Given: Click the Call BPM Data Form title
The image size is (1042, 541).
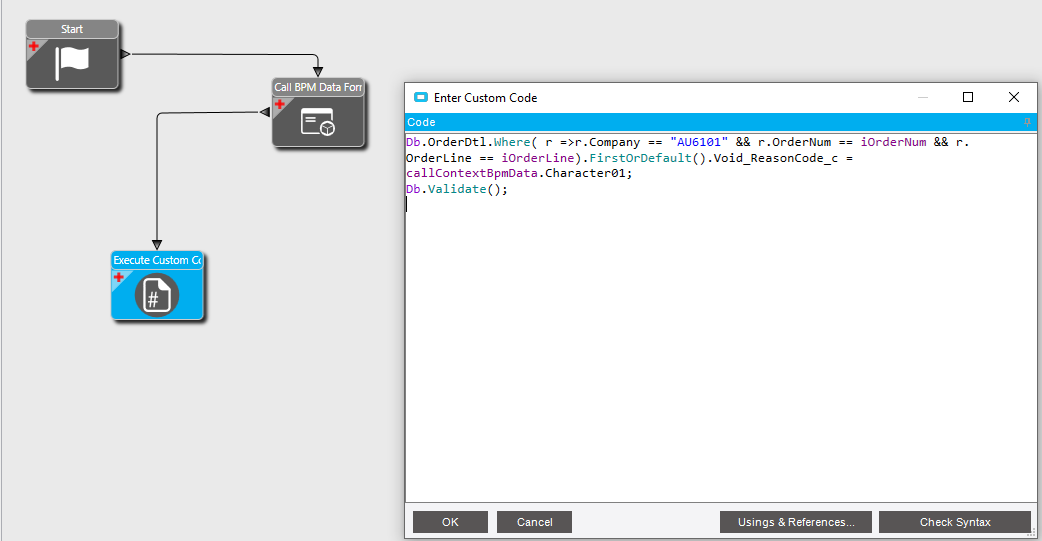Looking at the screenshot, I should (318, 87).
